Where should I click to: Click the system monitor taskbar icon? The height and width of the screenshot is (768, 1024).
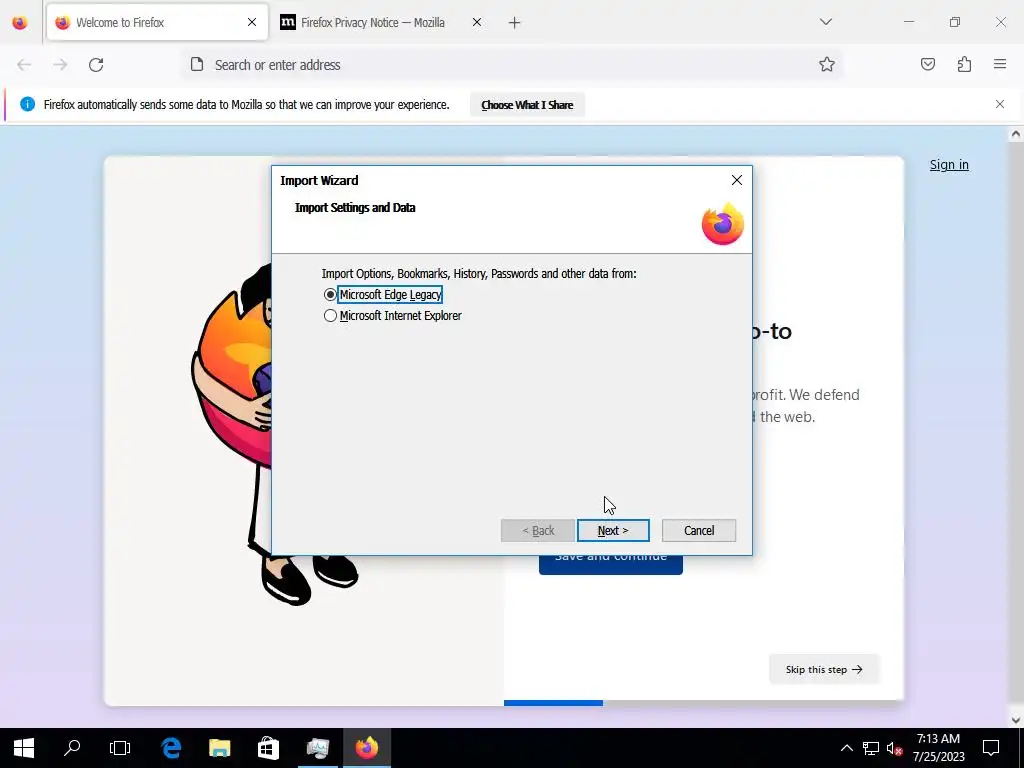[x=318, y=748]
